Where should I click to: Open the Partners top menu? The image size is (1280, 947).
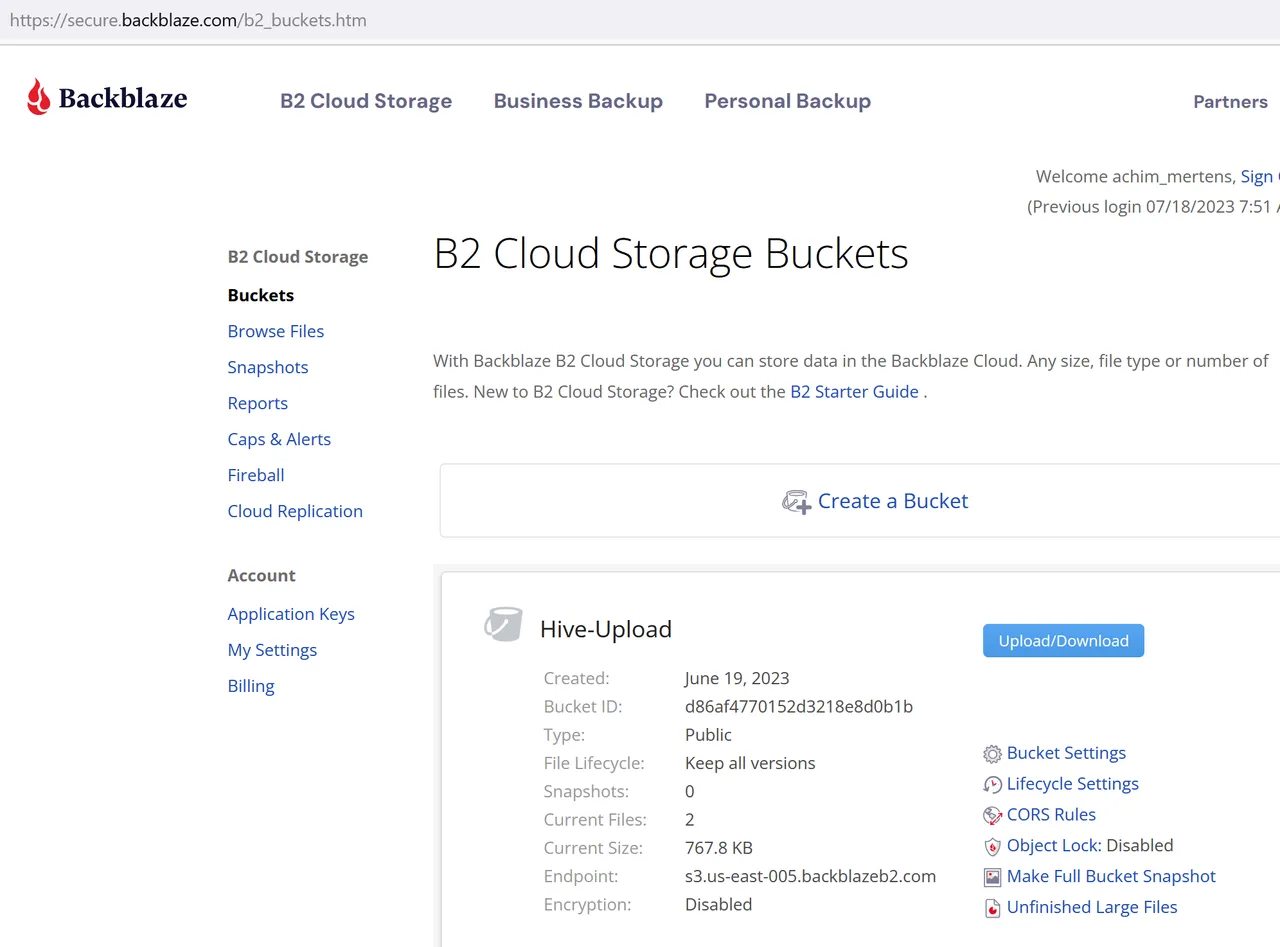coord(1230,102)
